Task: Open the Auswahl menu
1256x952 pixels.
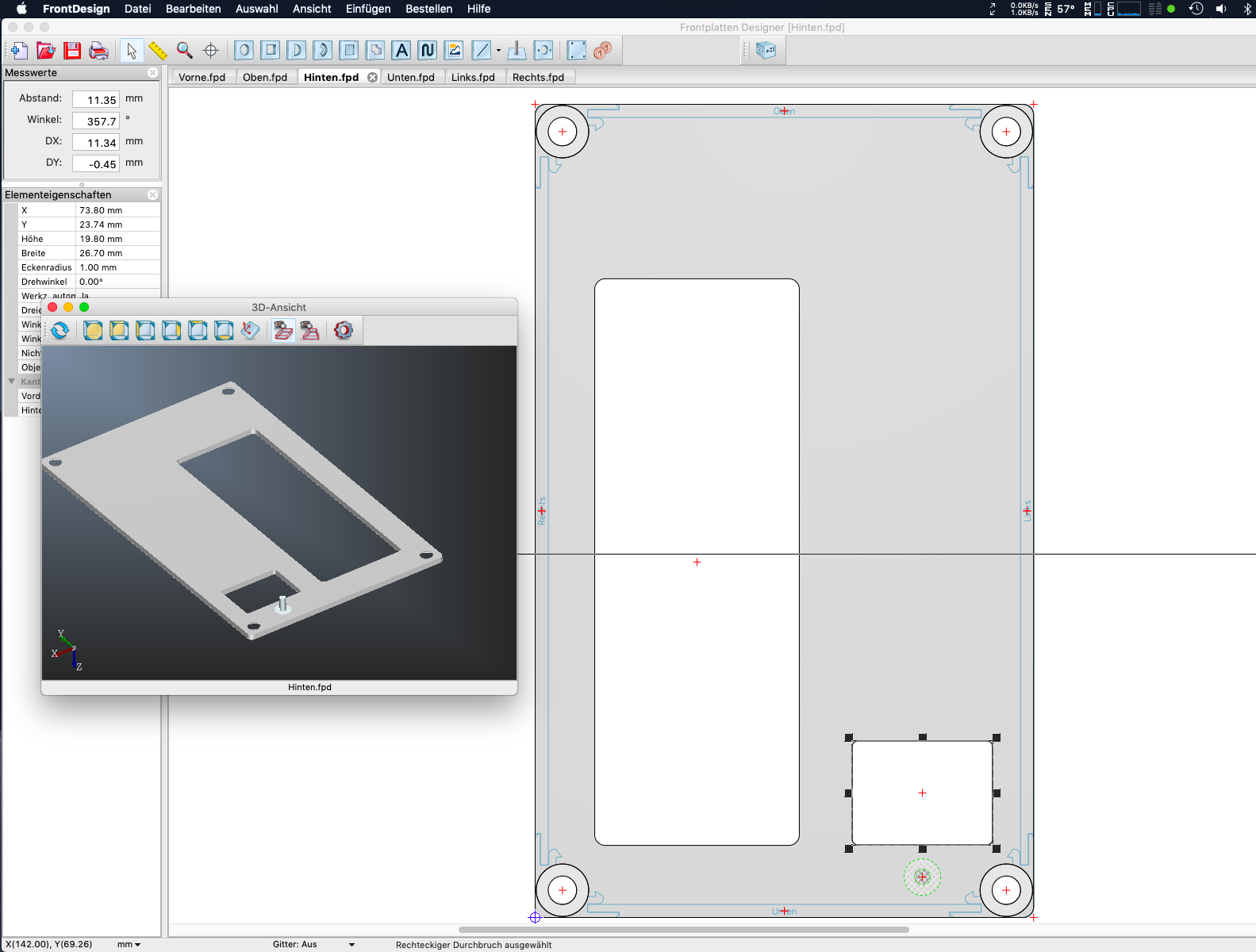Action: click(x=257, y=9)
